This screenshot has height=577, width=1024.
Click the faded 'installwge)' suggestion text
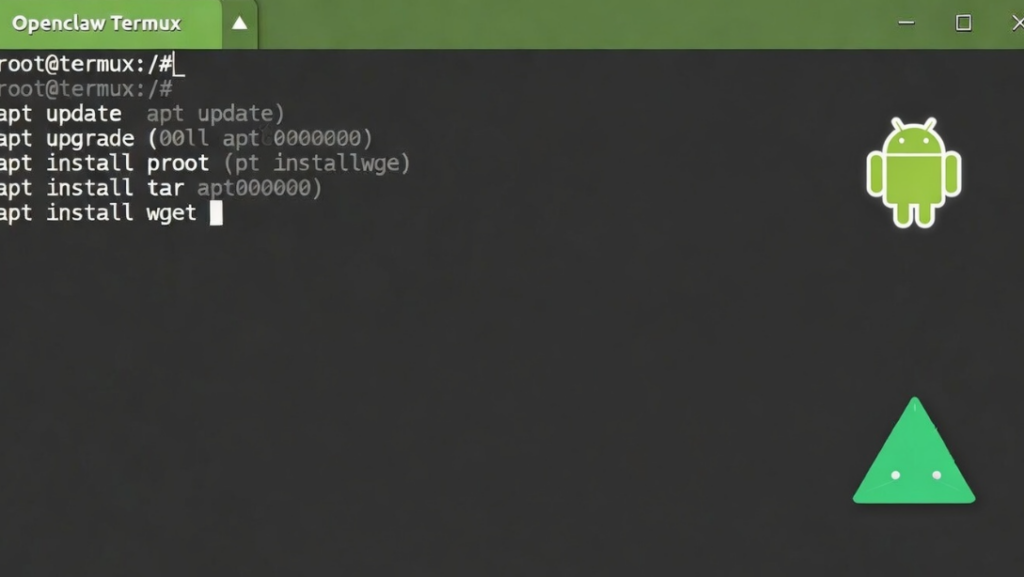[x=341, y=163]
